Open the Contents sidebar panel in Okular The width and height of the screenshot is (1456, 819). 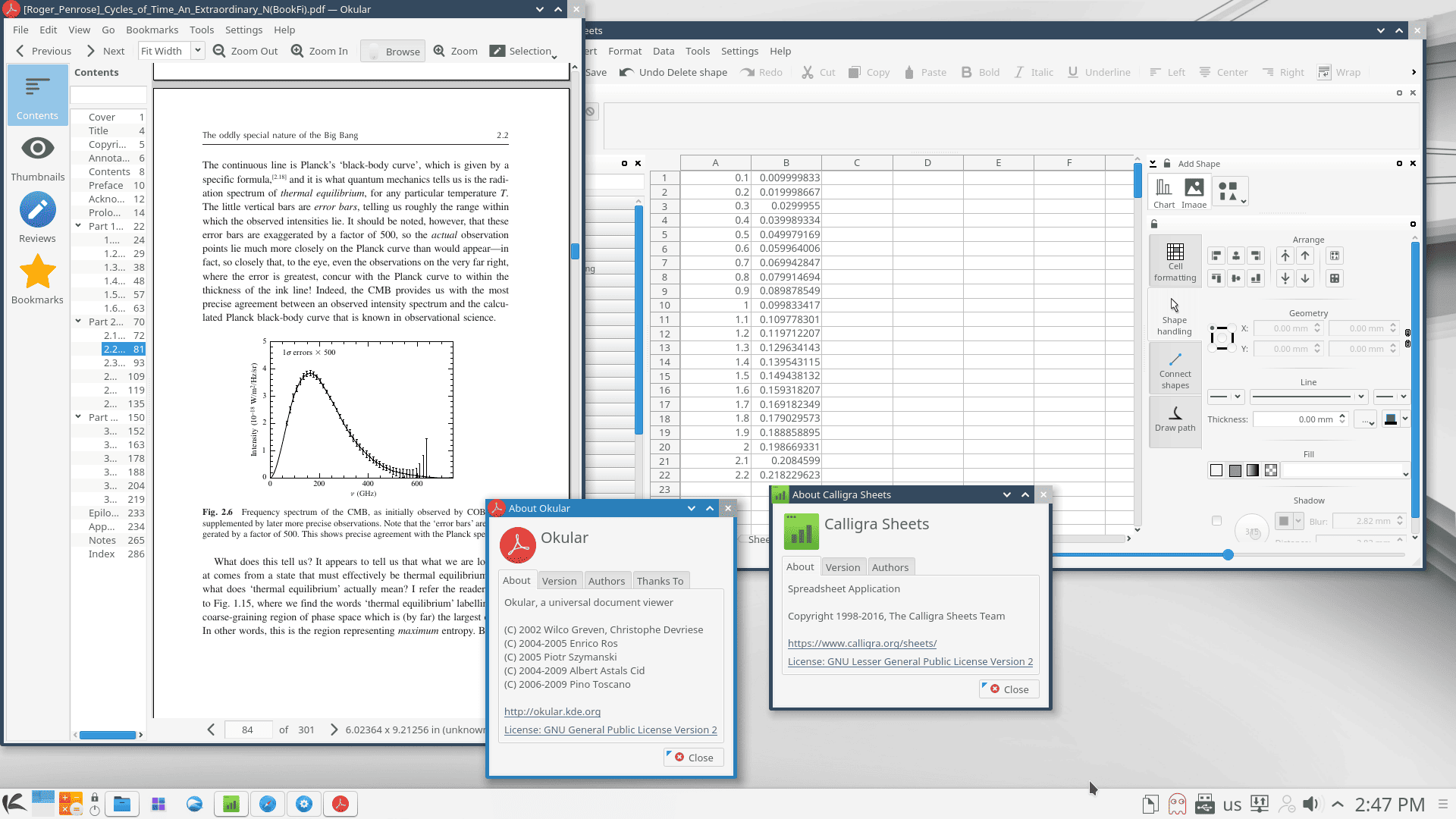pos(37,95)
